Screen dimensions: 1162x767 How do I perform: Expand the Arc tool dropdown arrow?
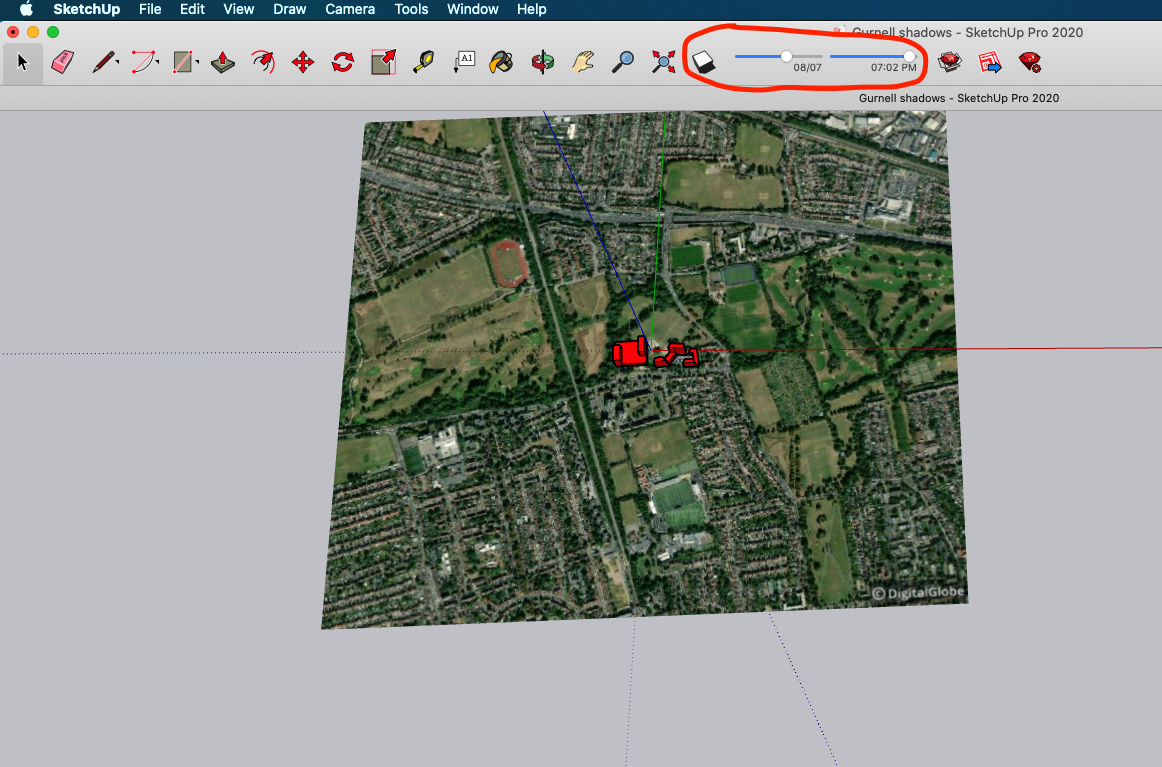point(157,62)
